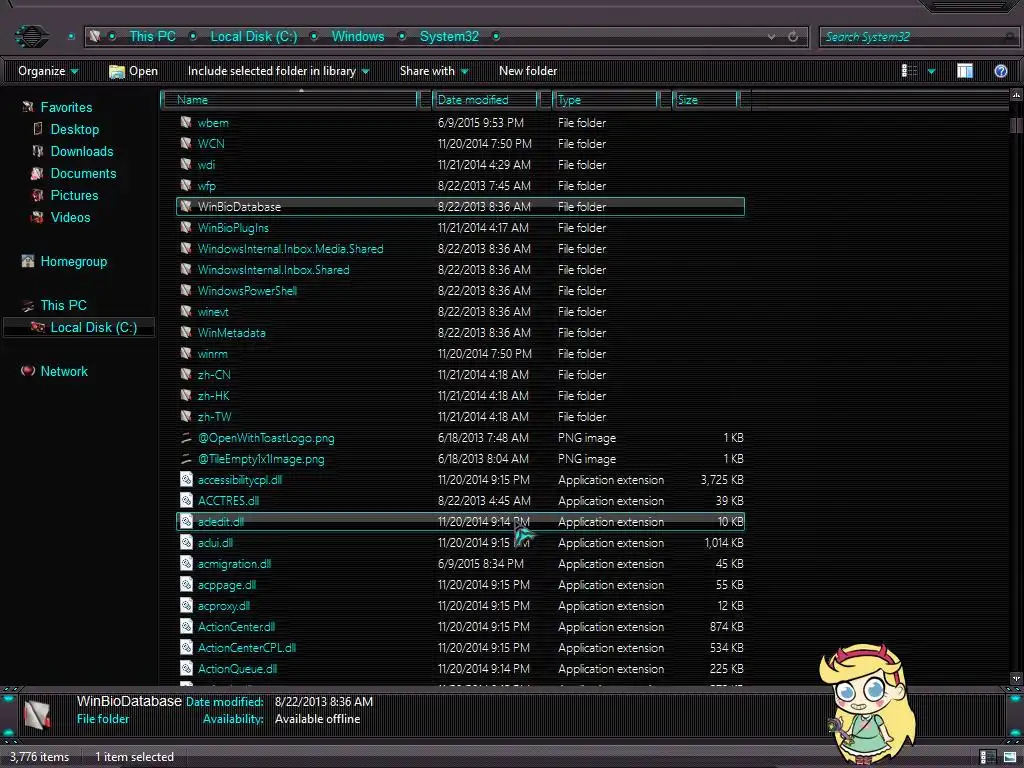1024x768 pixels.
Task: Expand the view options dropdown arrow
Action: click(x=931, y=71)
